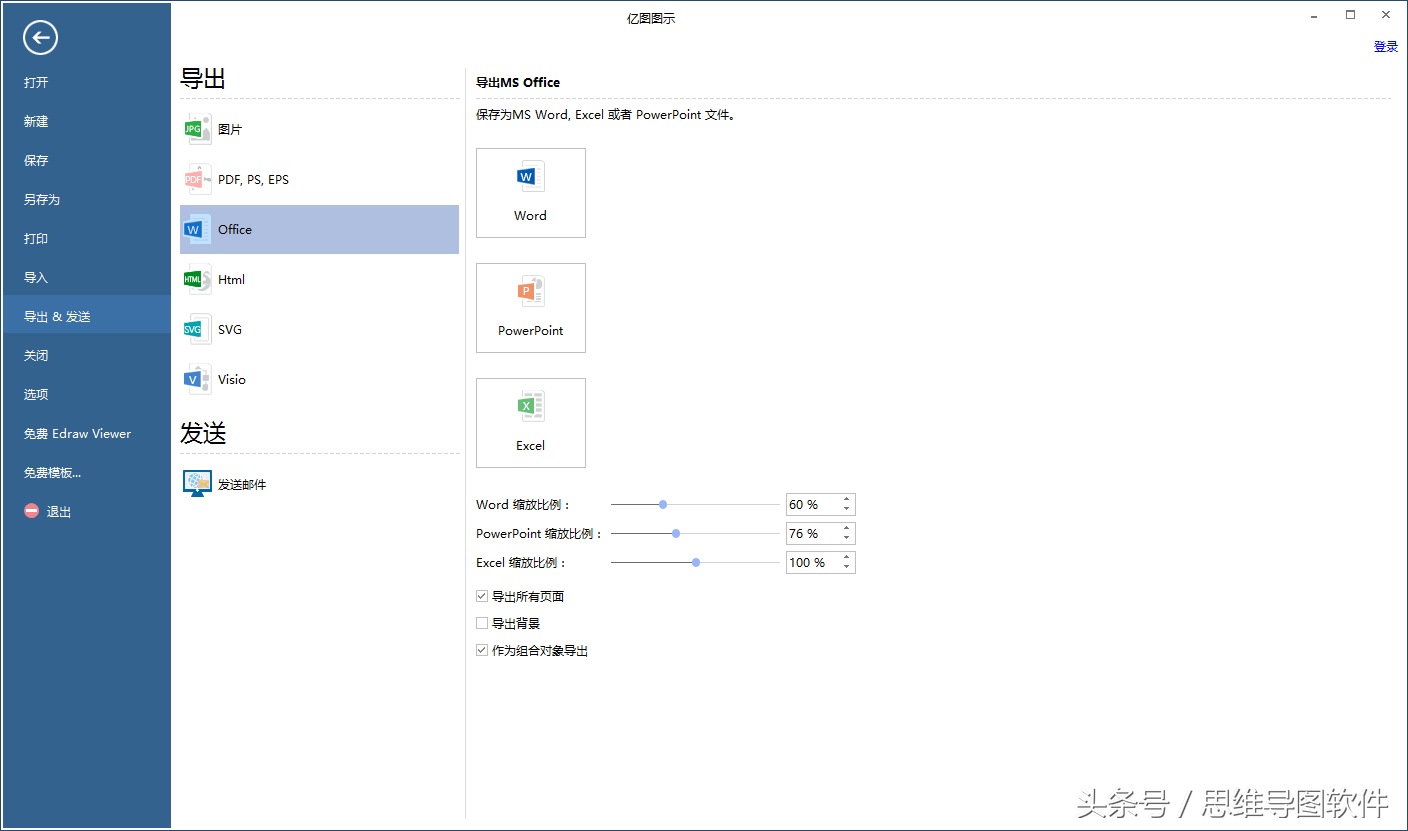
Task: Click the Word 缩放比例 slider handle
Action: click(x=663, y=505)
